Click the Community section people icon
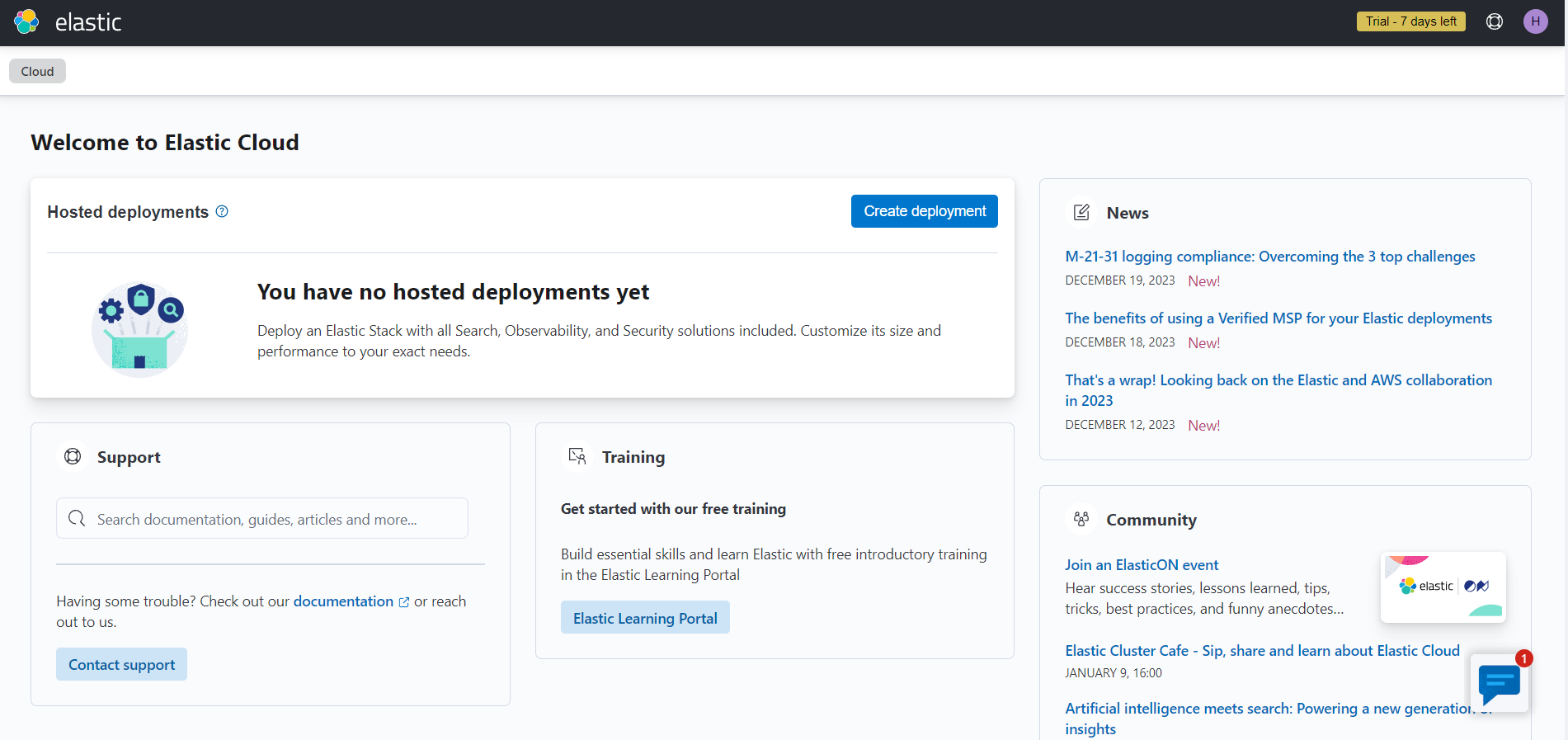Screen dimensions: 1568x740 click(x=1081, y=519)
